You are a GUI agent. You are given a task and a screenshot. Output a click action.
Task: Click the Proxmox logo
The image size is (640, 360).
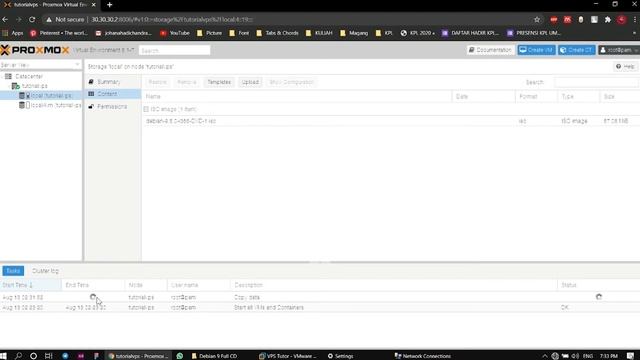35,50
